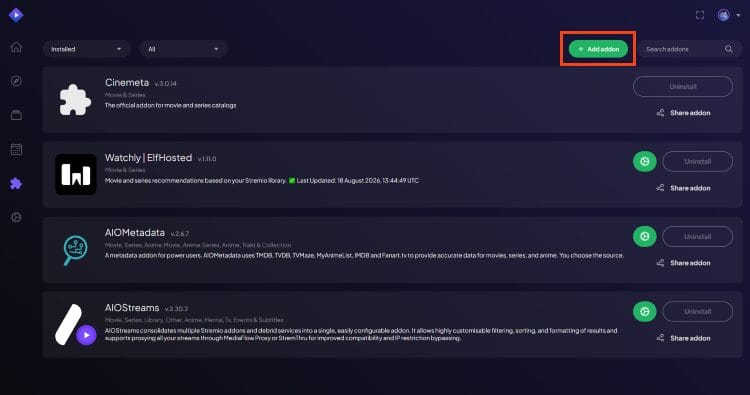The width and height of the screenshot is (750, 395).
Task: Click the search magnifier icon
Action: pos(728,49)
